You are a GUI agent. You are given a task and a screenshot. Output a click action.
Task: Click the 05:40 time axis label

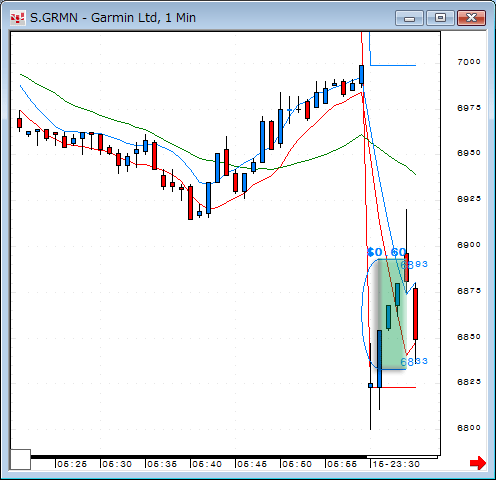207,464
